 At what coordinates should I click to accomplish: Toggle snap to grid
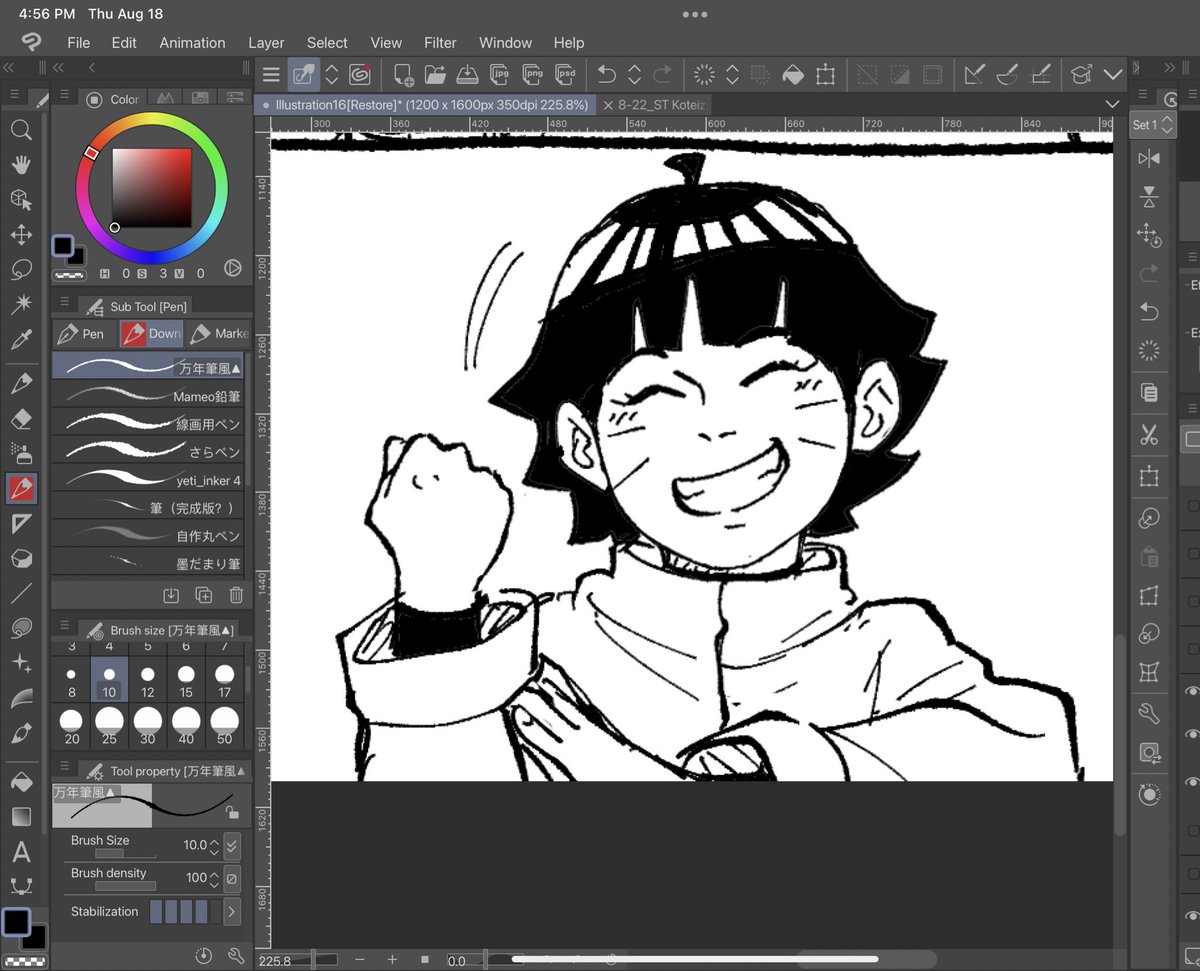[x=1040, y=75]
